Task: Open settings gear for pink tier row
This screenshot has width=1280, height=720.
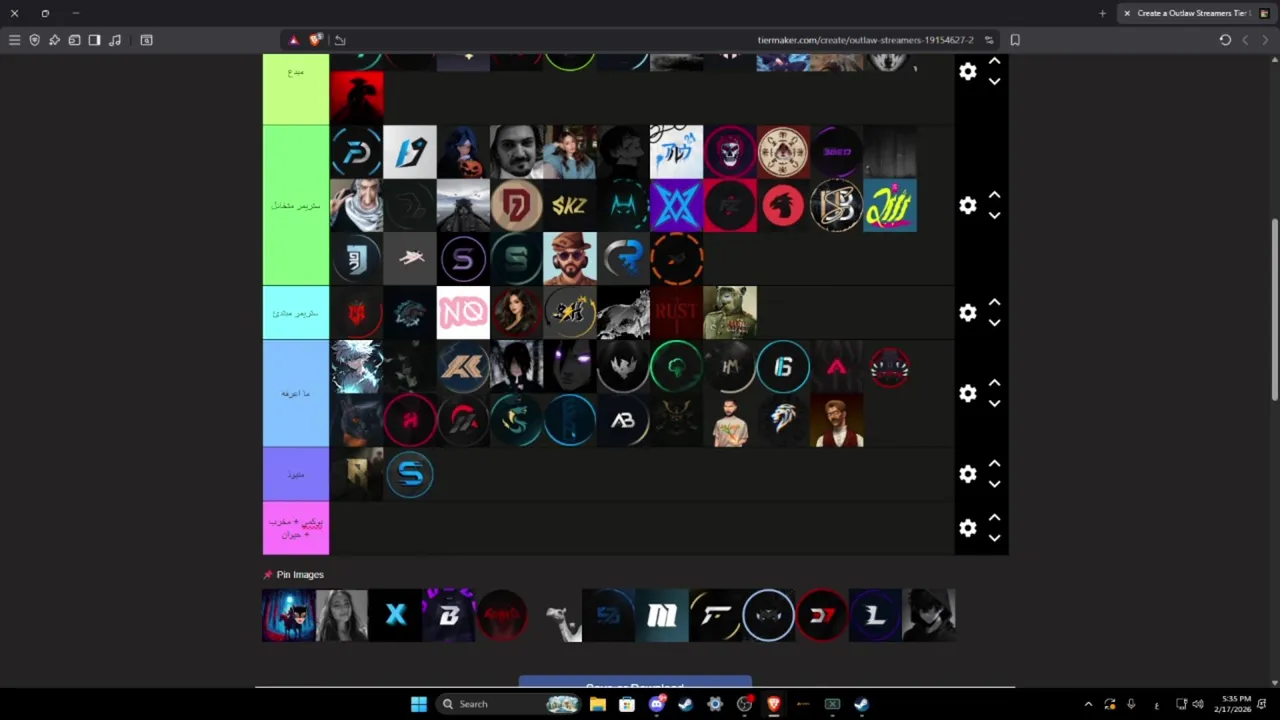Action: point(967,528)
